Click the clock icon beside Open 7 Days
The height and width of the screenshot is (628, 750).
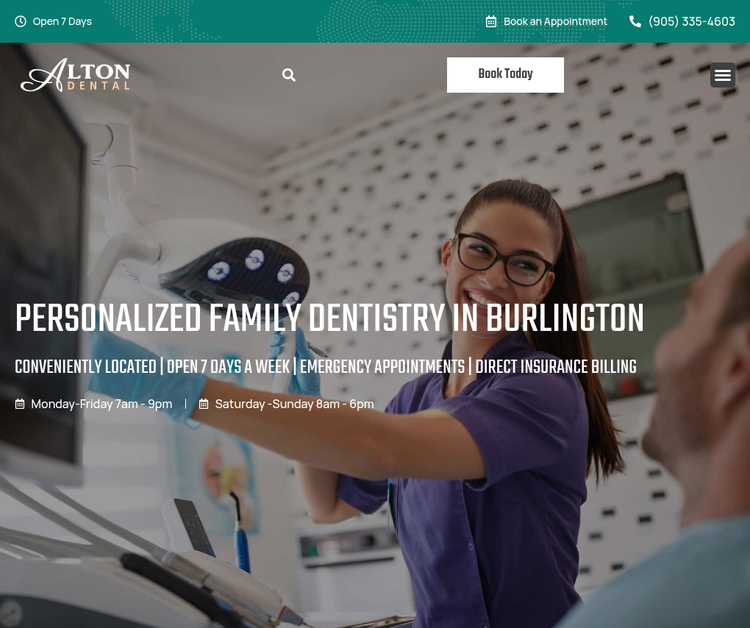click(20, 21)
